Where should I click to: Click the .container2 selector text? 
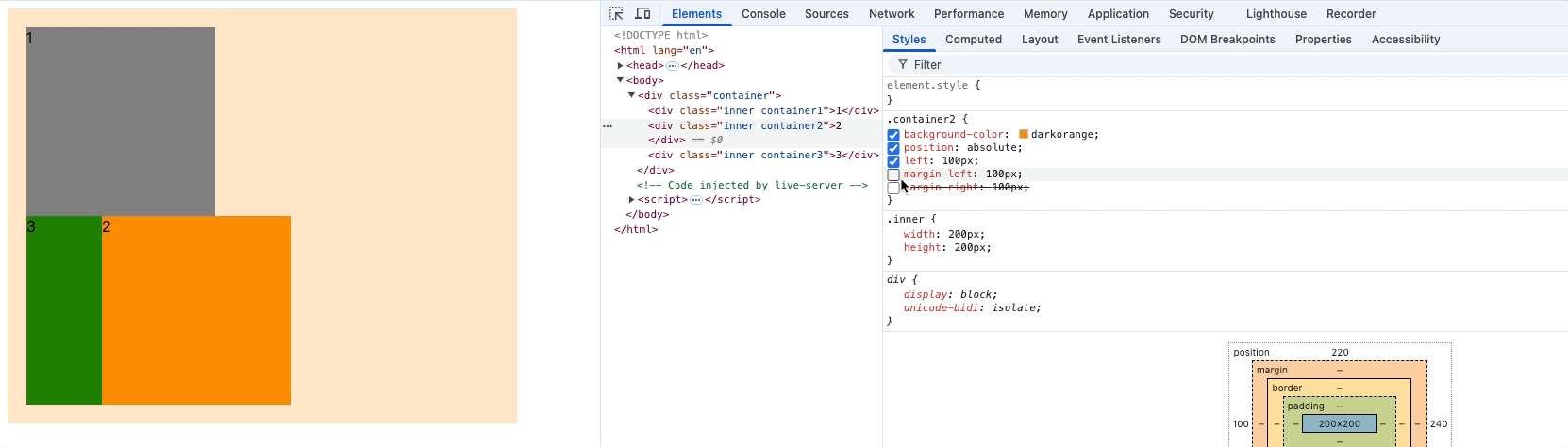click(x=921, y=120)
